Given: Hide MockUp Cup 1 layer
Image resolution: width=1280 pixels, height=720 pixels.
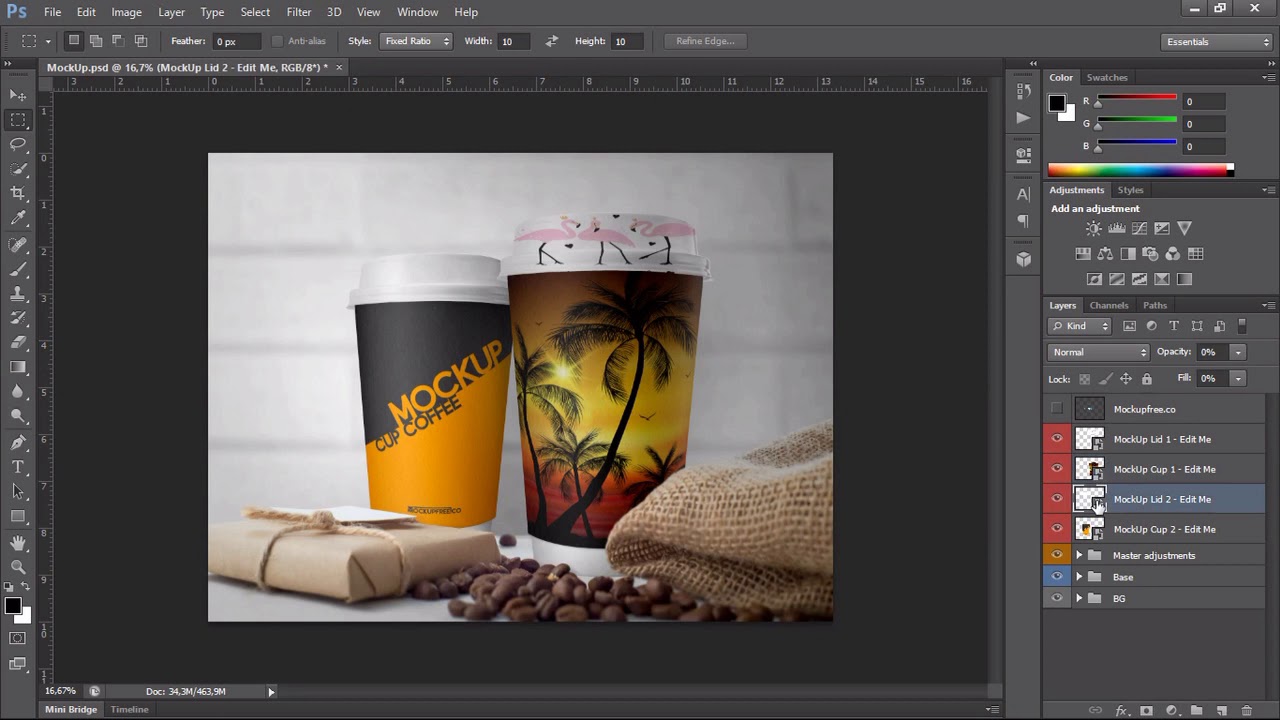Looking at the screenshot, I should point(1057,469).
